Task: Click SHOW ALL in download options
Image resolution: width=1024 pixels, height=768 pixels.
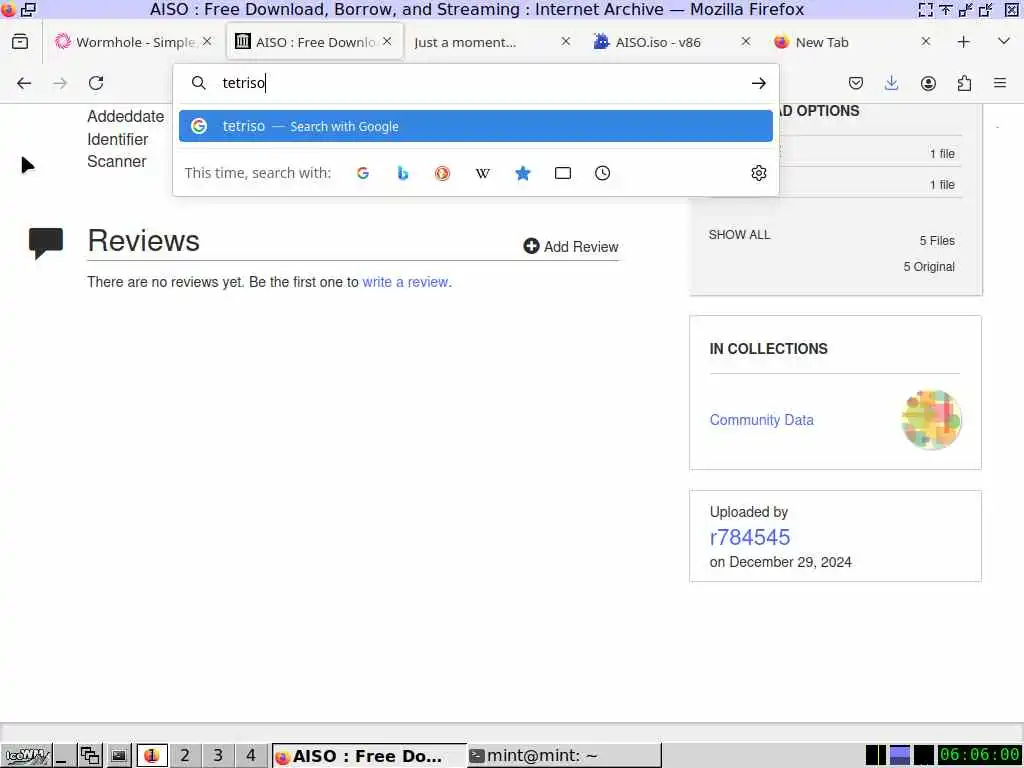Action: click(x=739, y=234)
